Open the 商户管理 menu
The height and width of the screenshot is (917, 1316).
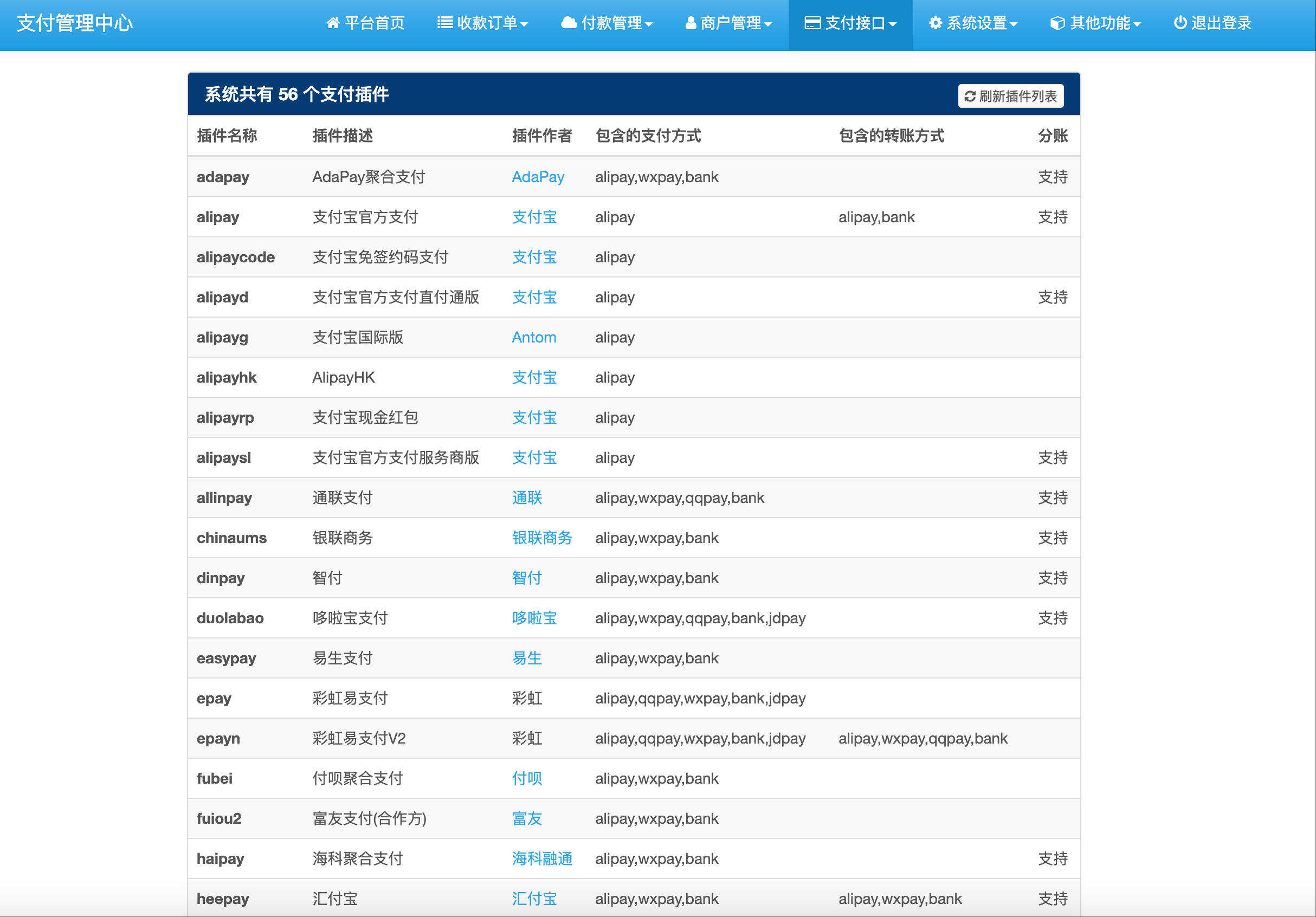point(730,23)
